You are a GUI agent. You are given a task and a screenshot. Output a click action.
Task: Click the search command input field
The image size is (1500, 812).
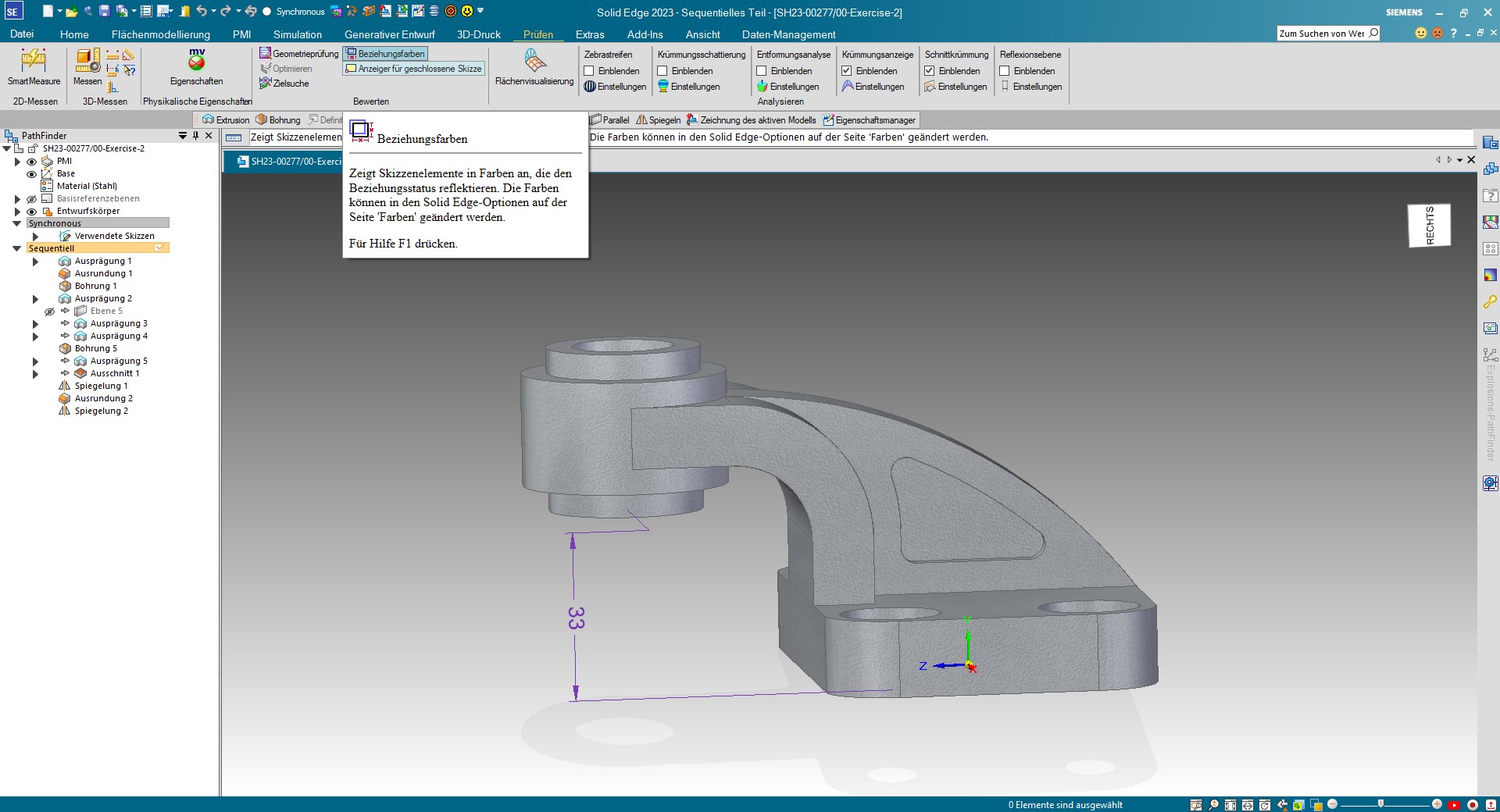tap(1327, 33)
